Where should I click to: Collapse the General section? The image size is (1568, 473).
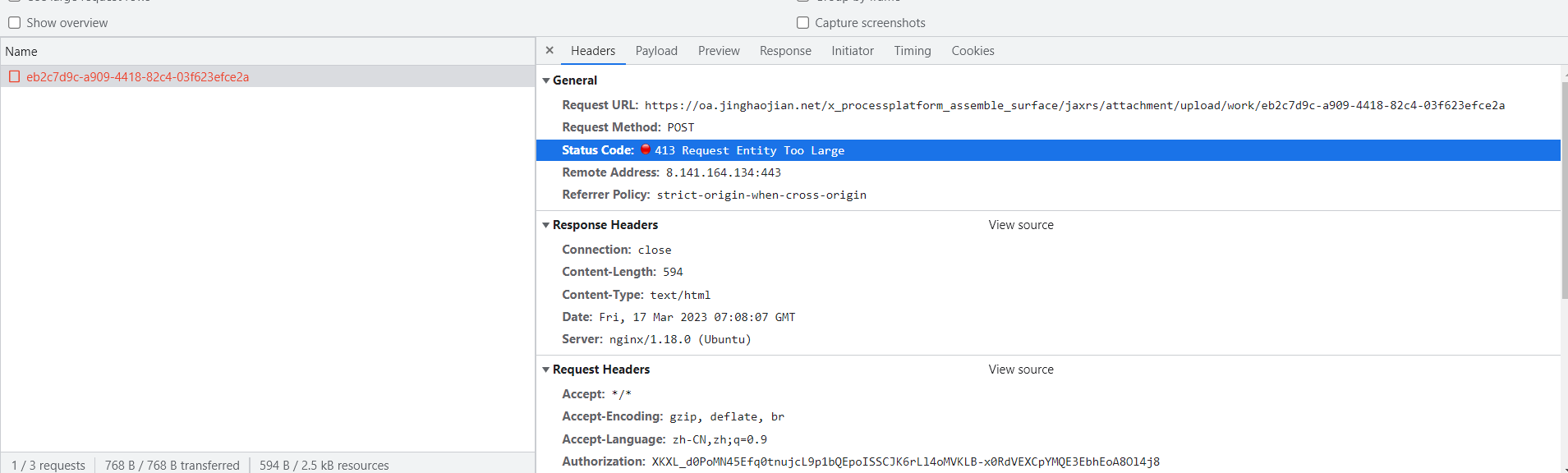pyautogui.click(x=546, y=80)
